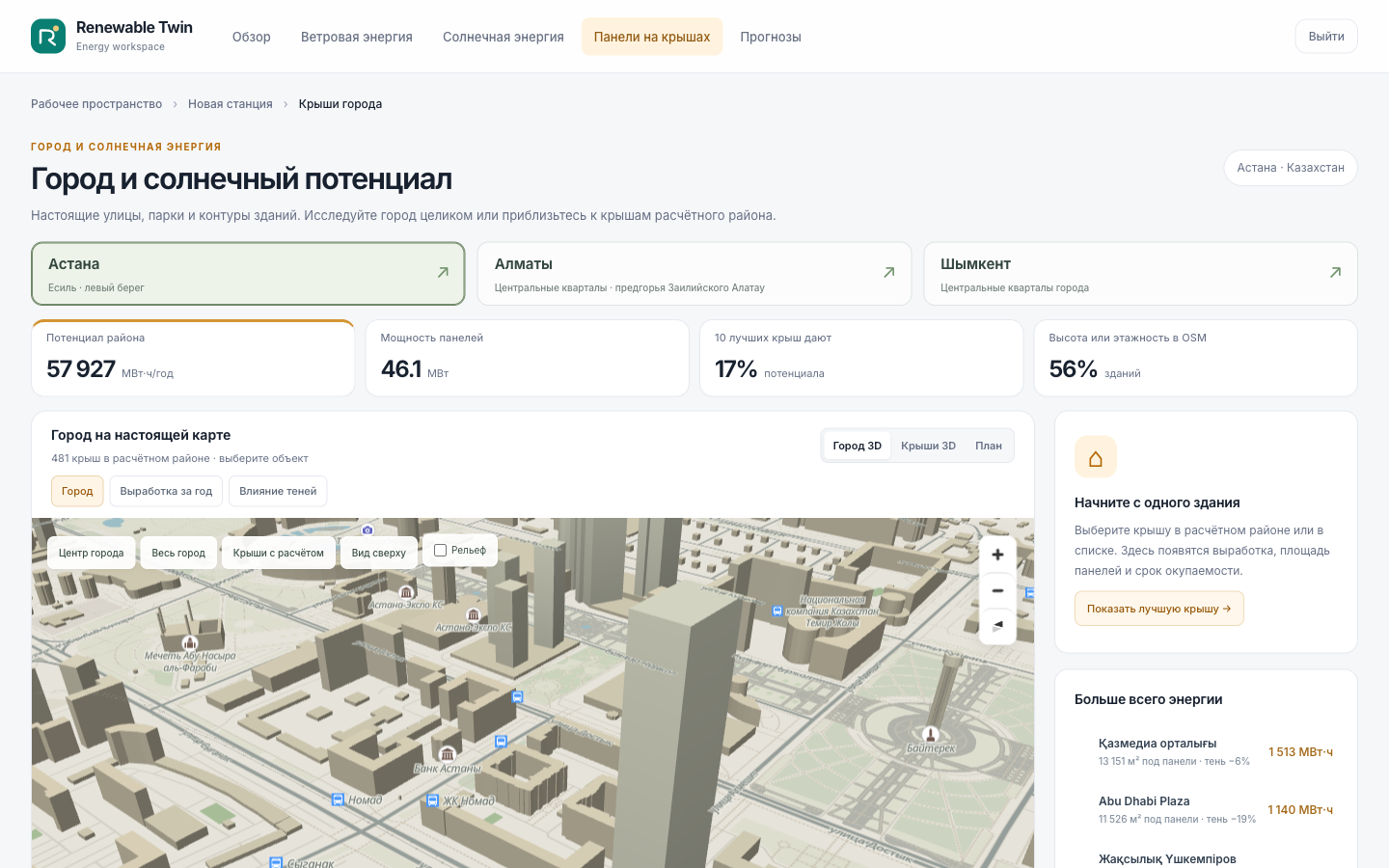
Task: Select the Қазмедиа орталығы building row
Action: point(1206,752)
